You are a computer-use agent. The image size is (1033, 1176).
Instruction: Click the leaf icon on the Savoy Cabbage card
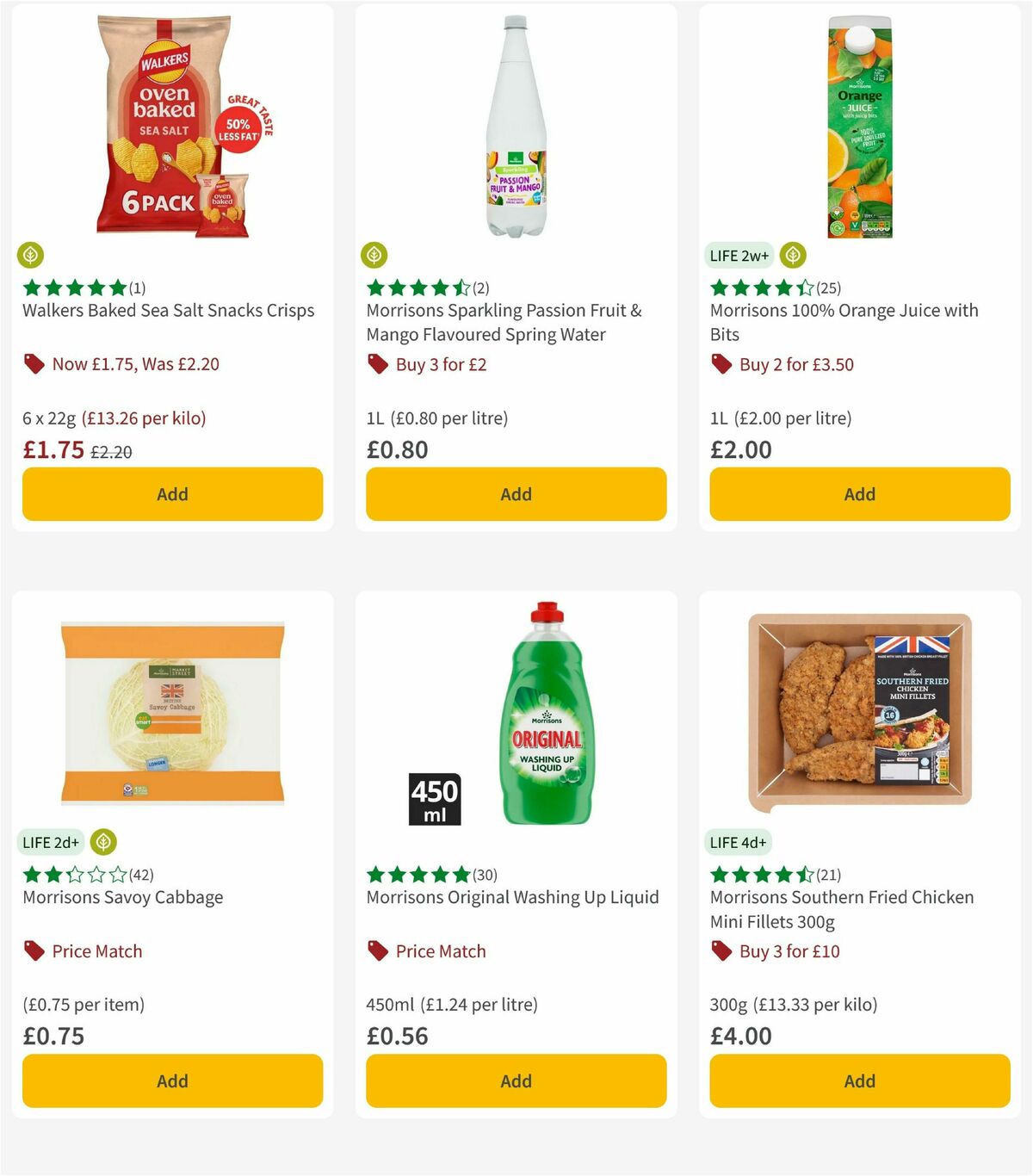tap(104, 842)
